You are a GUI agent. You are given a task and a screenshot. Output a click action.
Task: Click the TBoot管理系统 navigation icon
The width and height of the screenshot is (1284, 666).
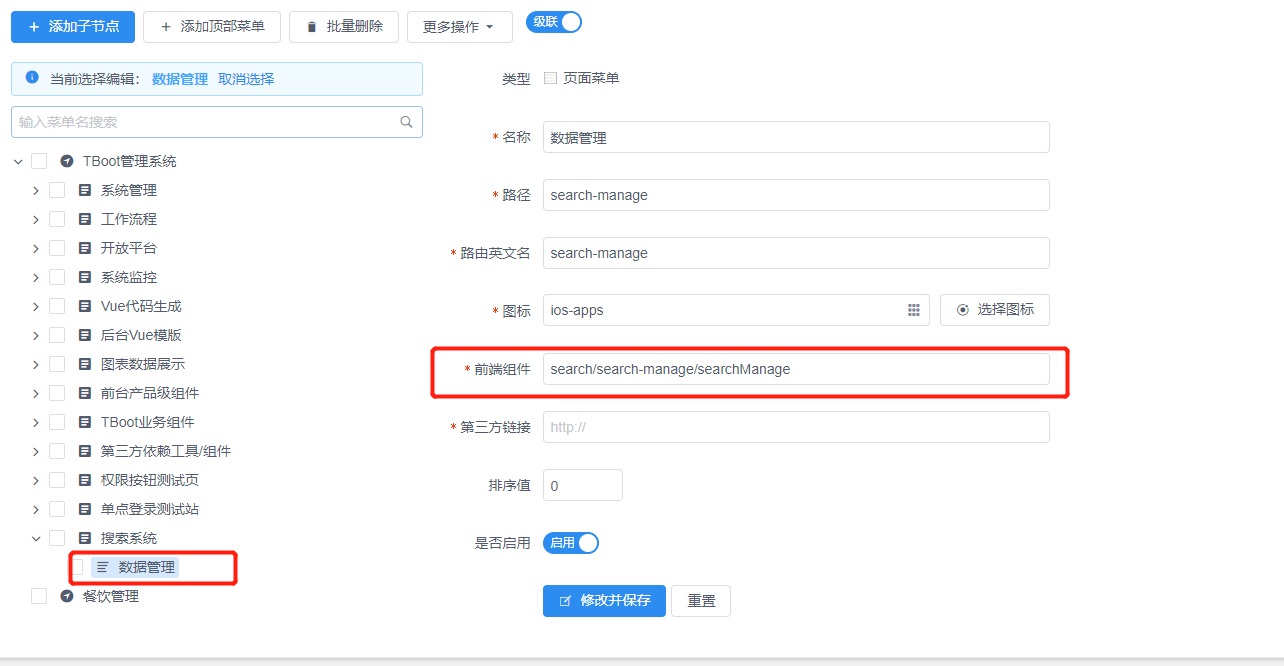pos(67,161)
